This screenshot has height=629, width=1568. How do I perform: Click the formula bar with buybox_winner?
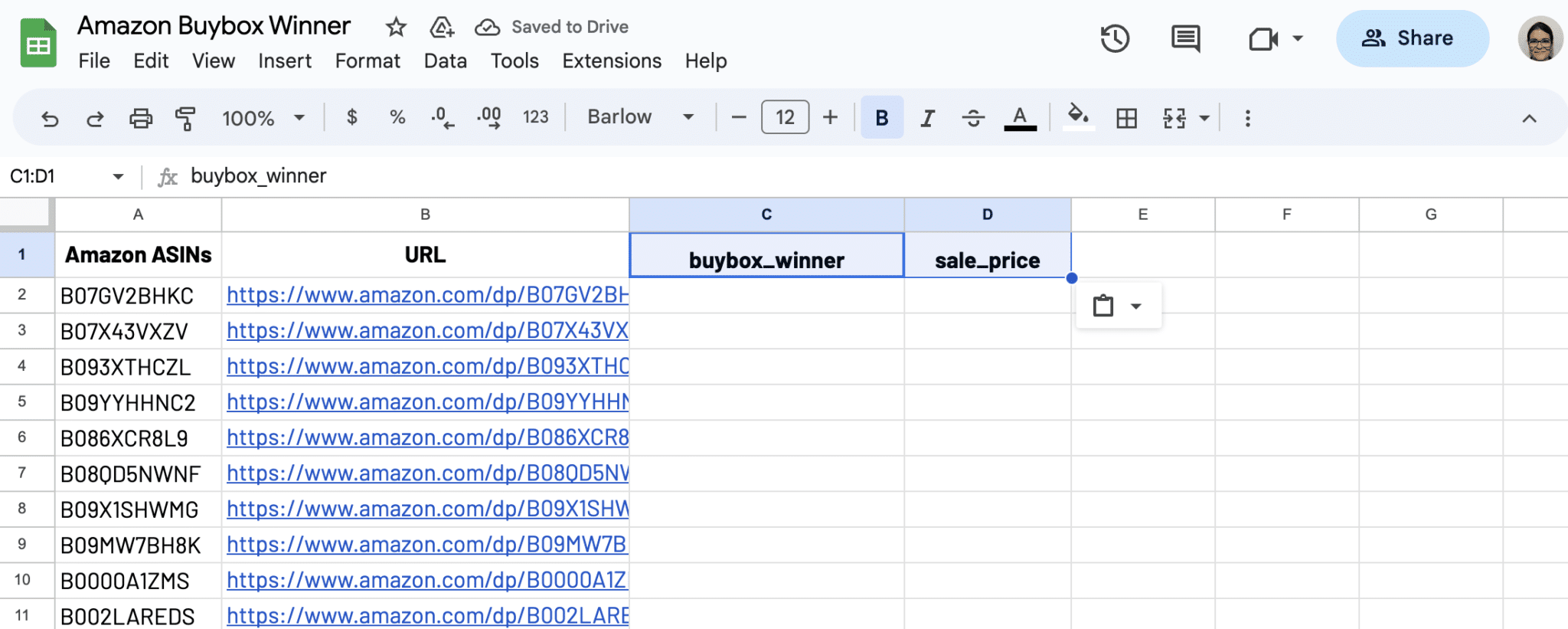pyautogui.click(x=873, y=176)
